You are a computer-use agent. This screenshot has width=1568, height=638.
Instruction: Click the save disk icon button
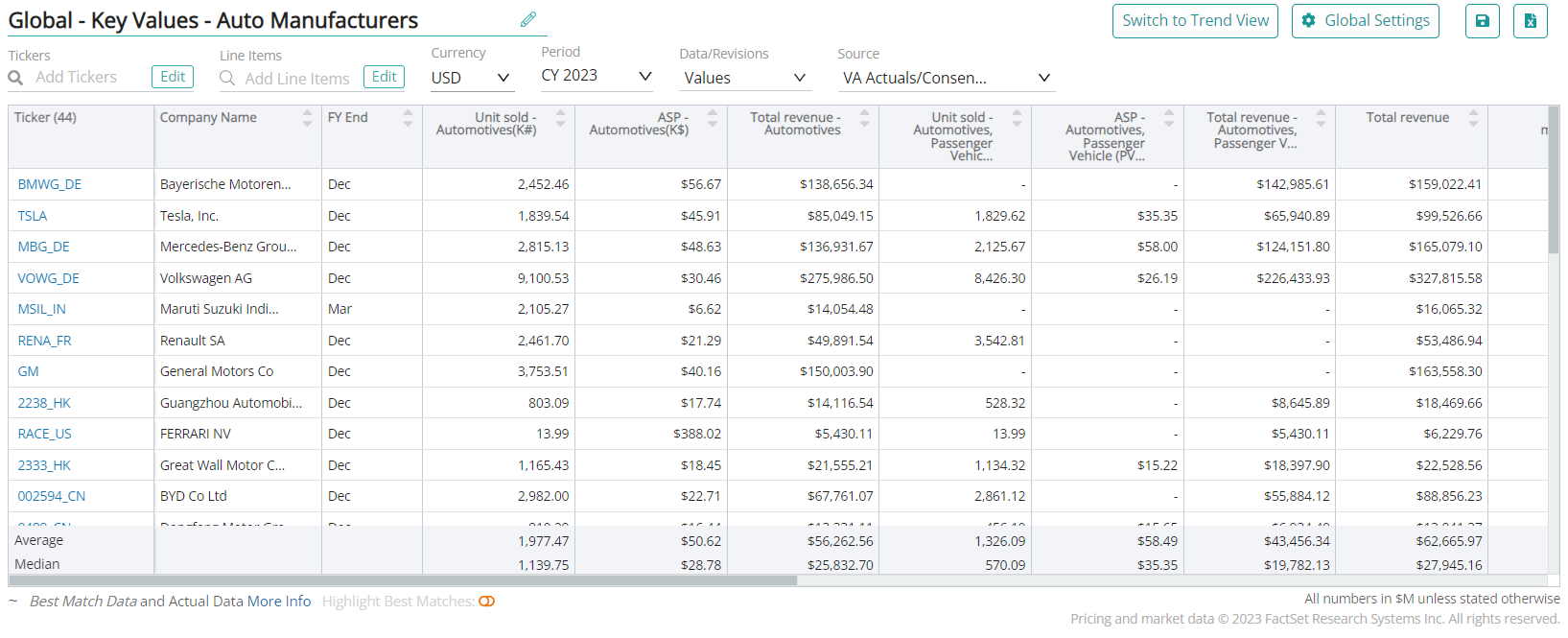pos(1482,21)
